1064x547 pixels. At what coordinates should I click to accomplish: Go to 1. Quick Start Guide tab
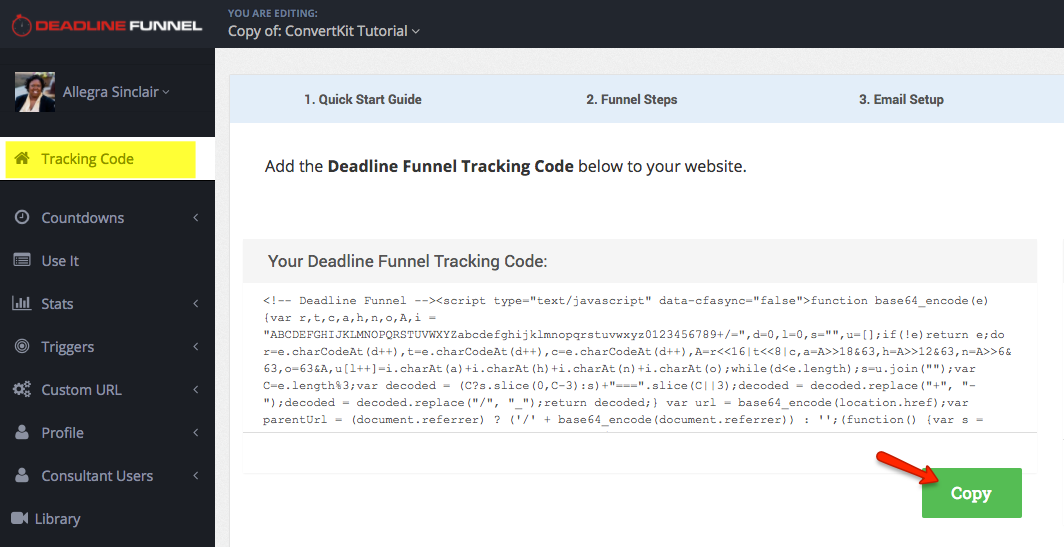pos(362,99)
